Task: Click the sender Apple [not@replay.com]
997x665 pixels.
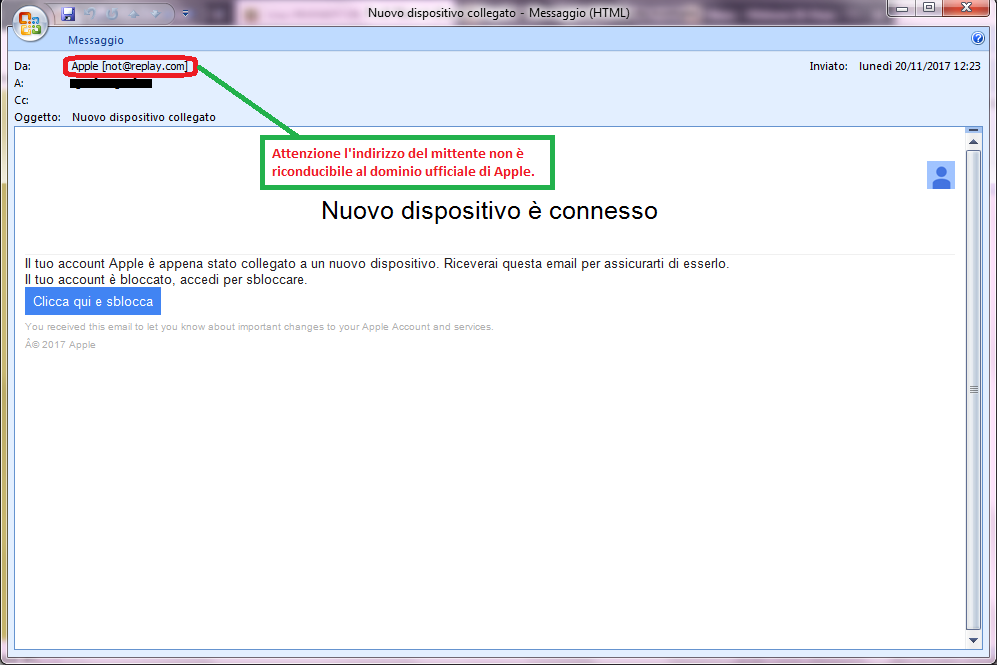Action: pyautogui.click(x=130, y=66)
